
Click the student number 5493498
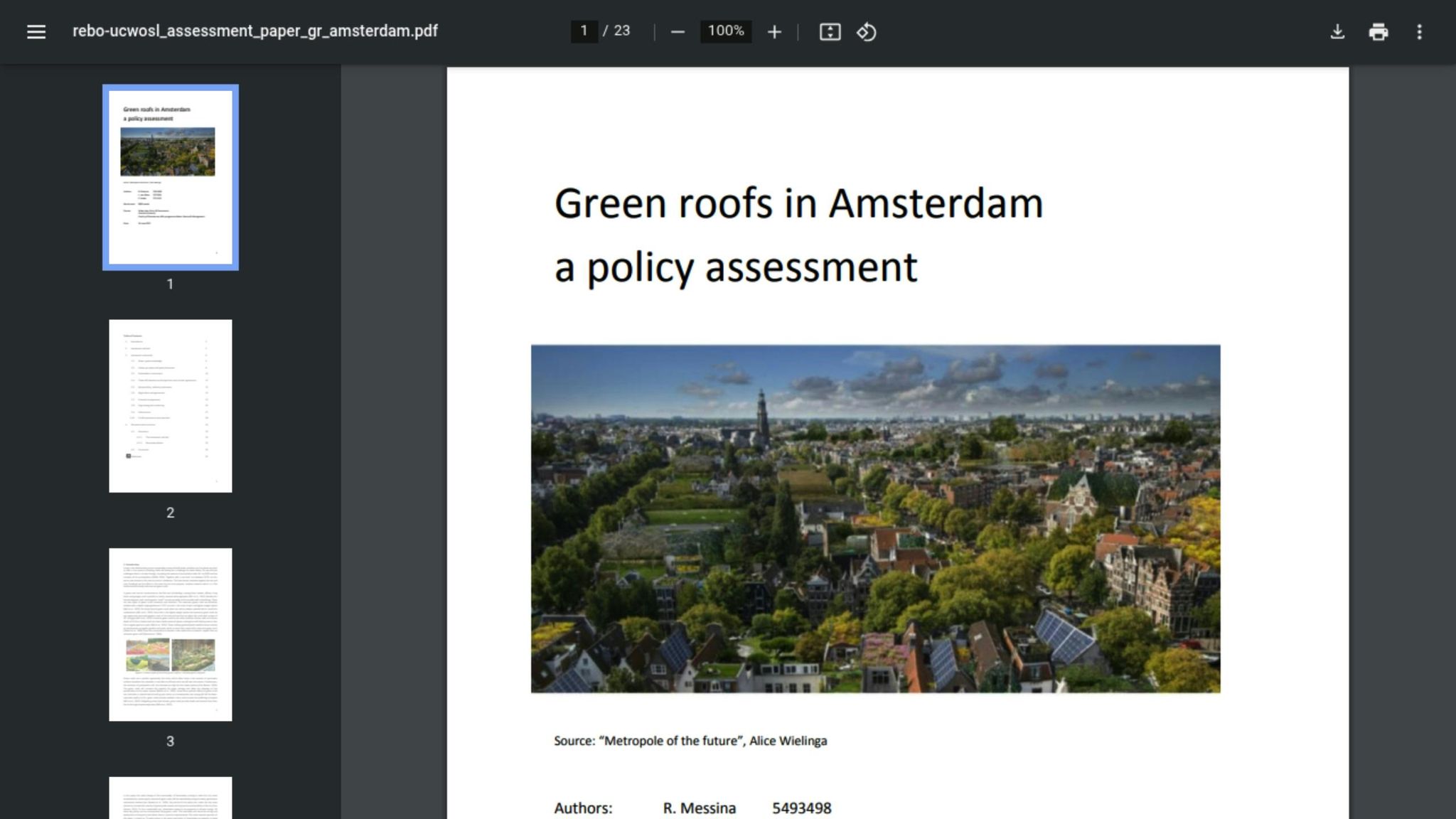click(801, 808)
